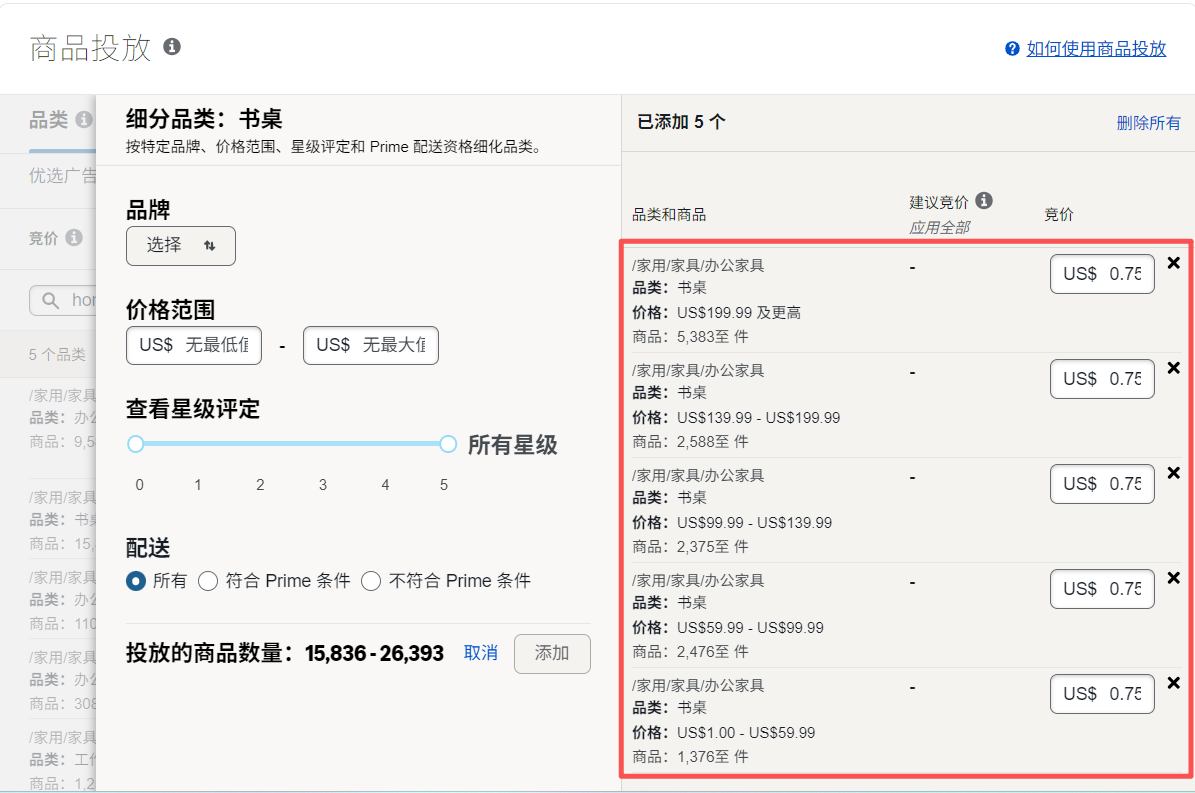This screenshot has height=793, width=1195.
Task: Click 应用全部 under 建议竞价
Action: 938,227
